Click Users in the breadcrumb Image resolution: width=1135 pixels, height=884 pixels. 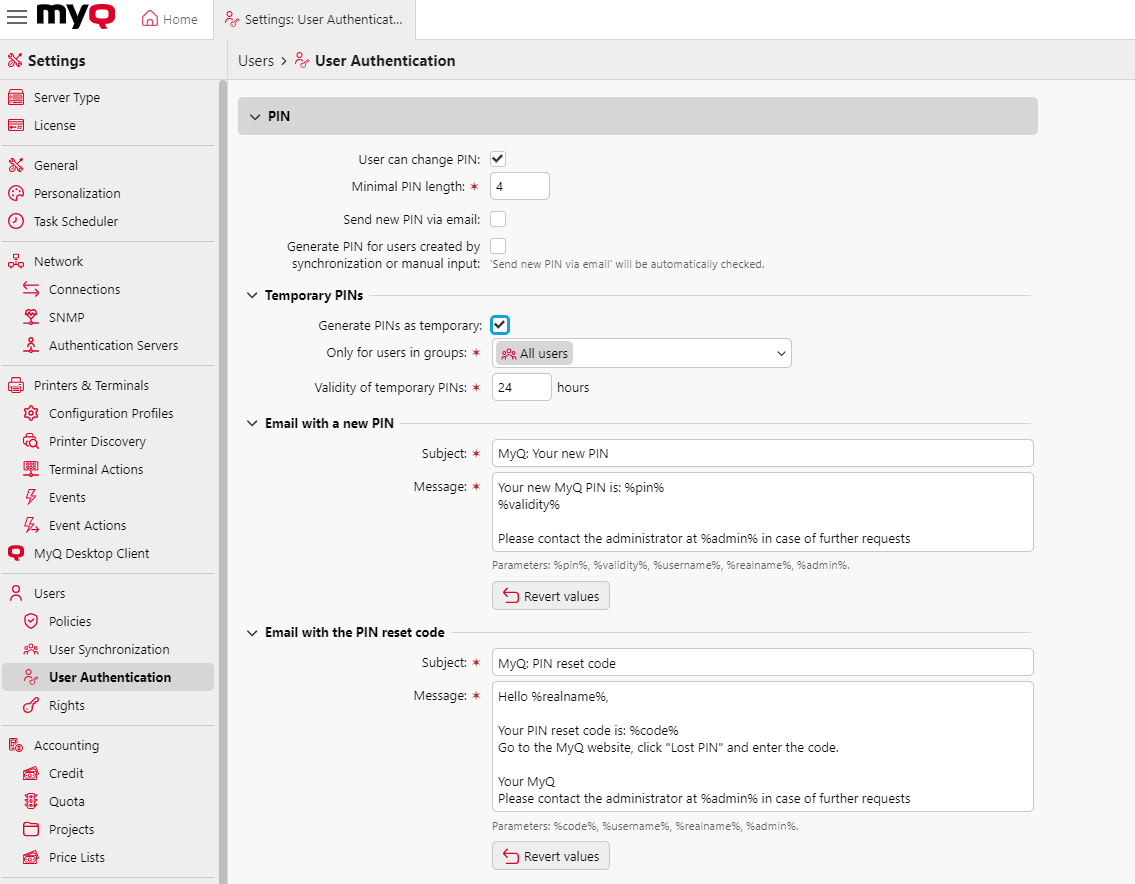[x=256, y=60]
